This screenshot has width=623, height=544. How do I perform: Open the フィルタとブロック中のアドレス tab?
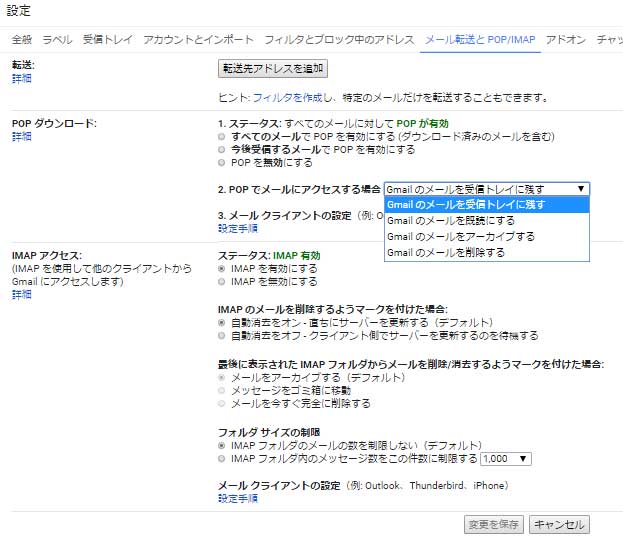[339, 40]
